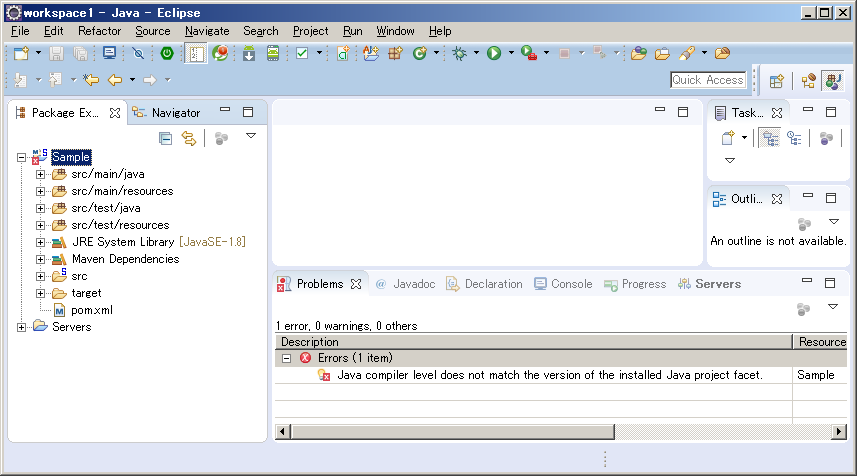Collapse the Sample project node

coord(21,157)
